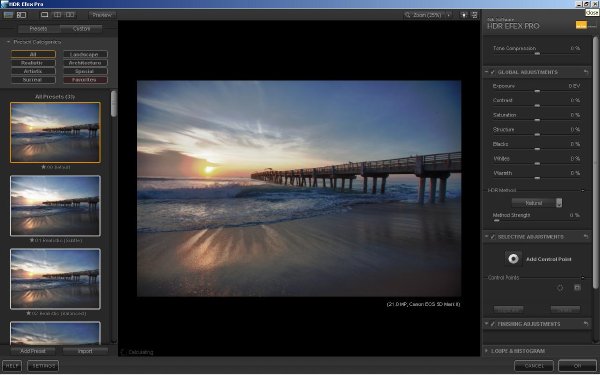
Task: Click the duplicate control point icon
Action: (x=577, y=287)
